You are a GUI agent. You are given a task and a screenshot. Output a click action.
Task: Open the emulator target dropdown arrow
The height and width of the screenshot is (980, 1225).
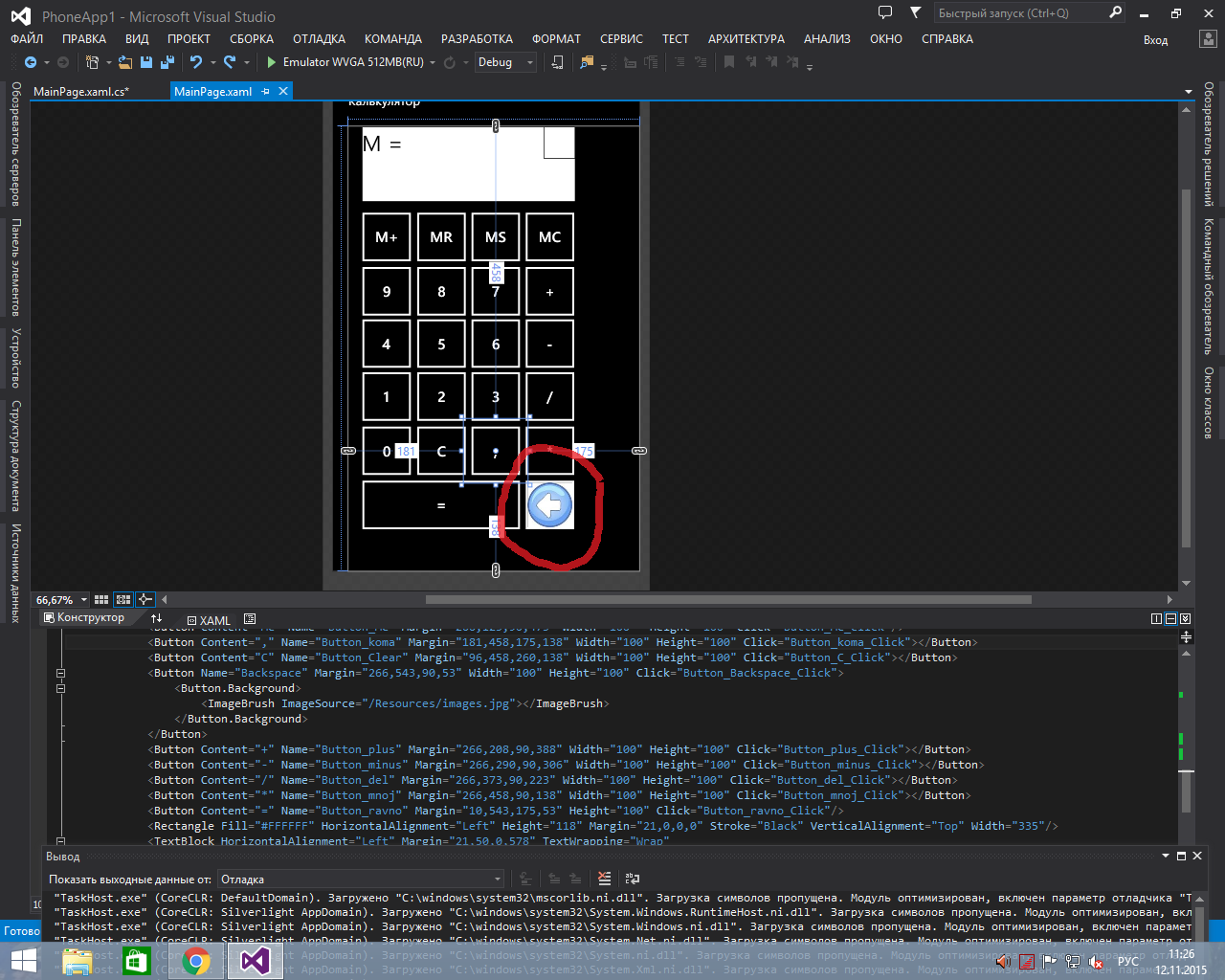(433, 62)
